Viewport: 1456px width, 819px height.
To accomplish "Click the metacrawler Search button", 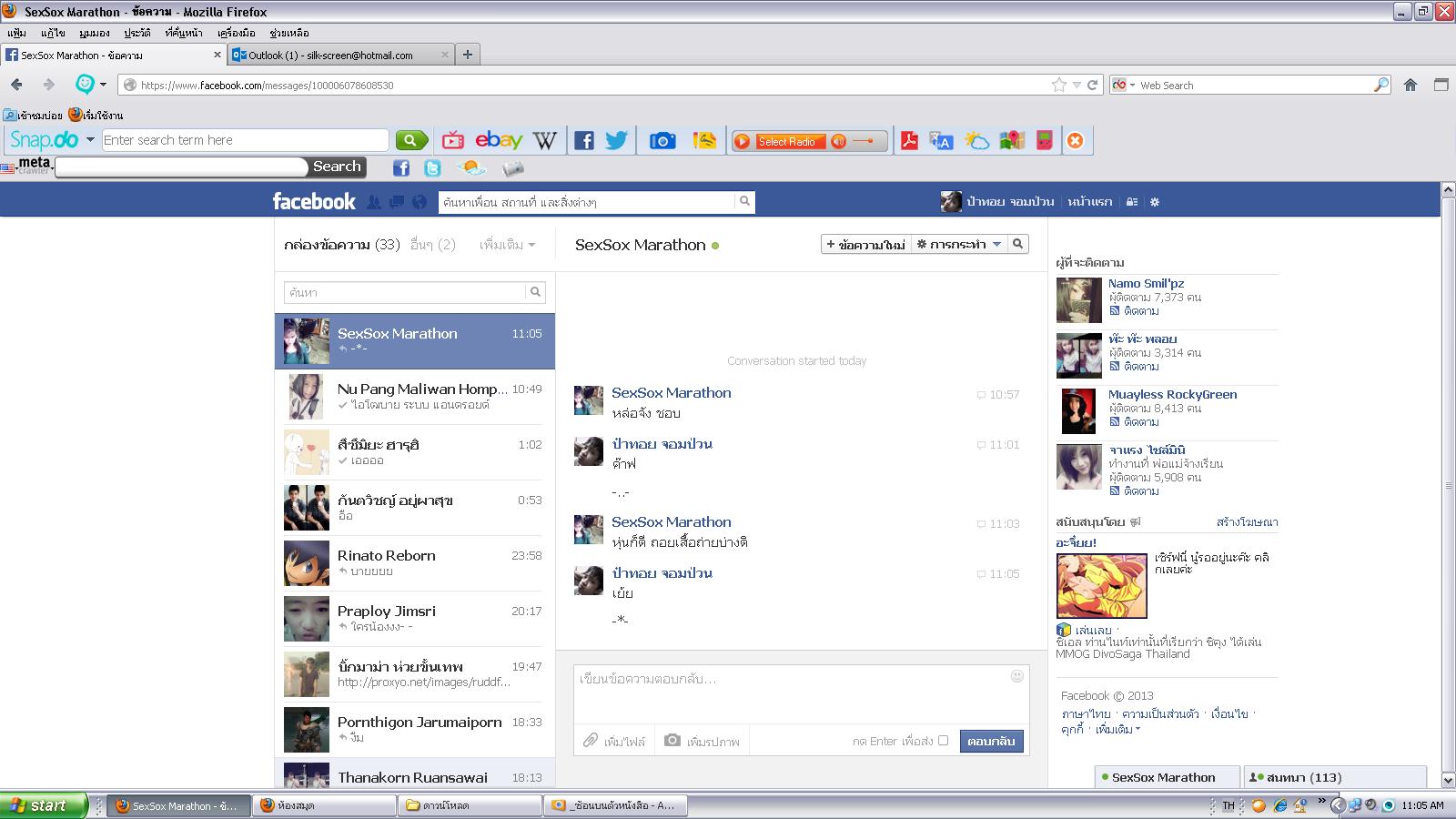I will coord(338,167).
